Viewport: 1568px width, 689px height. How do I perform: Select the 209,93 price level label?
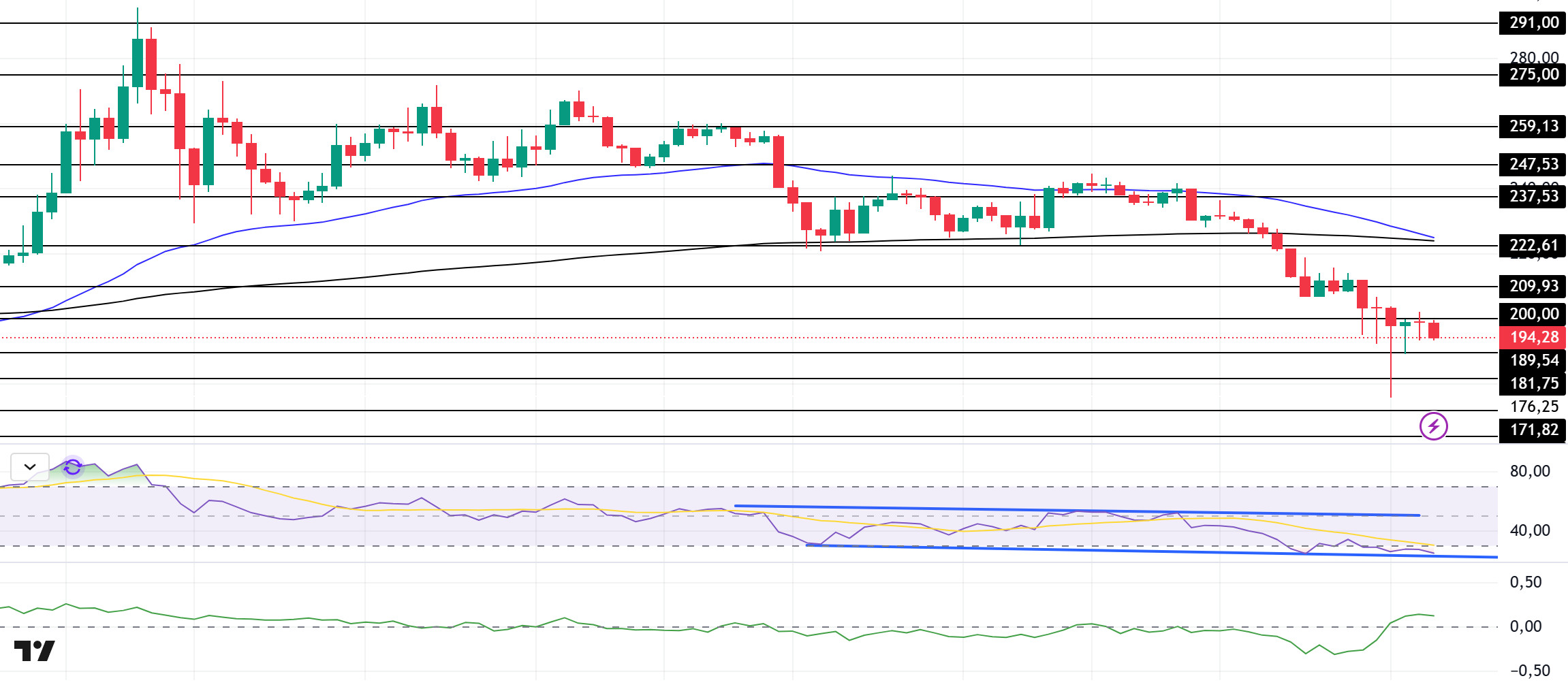point(1533,287)
